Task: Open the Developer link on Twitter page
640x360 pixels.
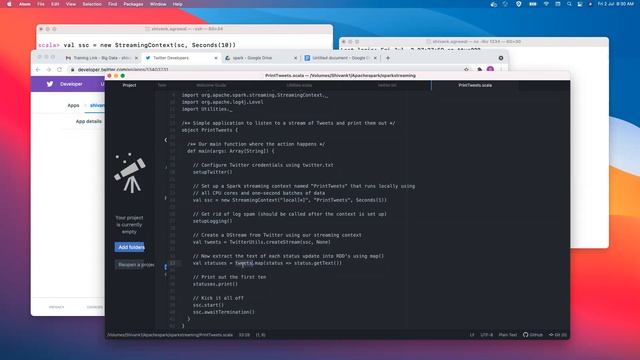Action: click(71, 84)
